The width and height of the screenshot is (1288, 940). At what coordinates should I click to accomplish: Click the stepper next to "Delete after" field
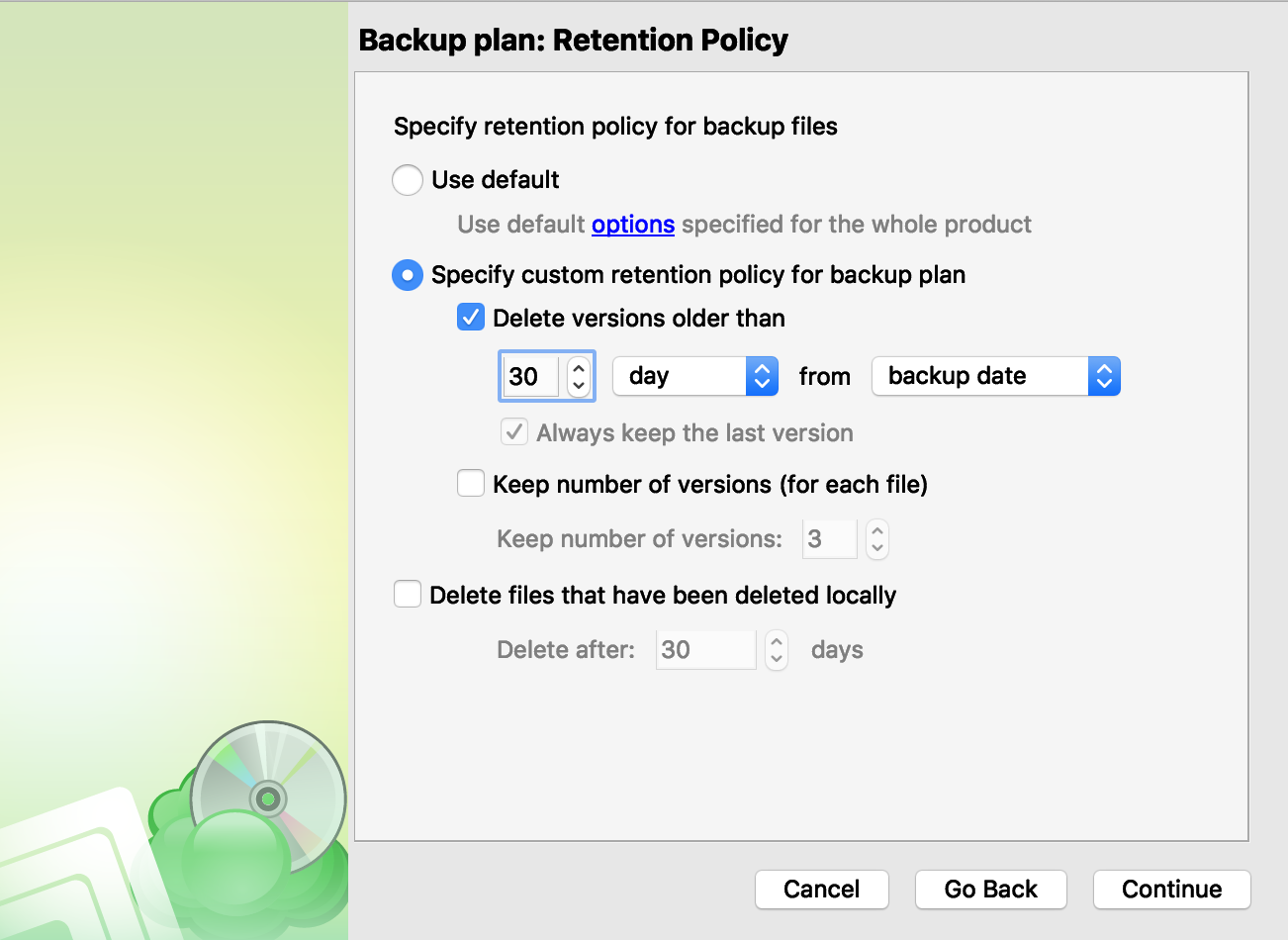[777, 650]
